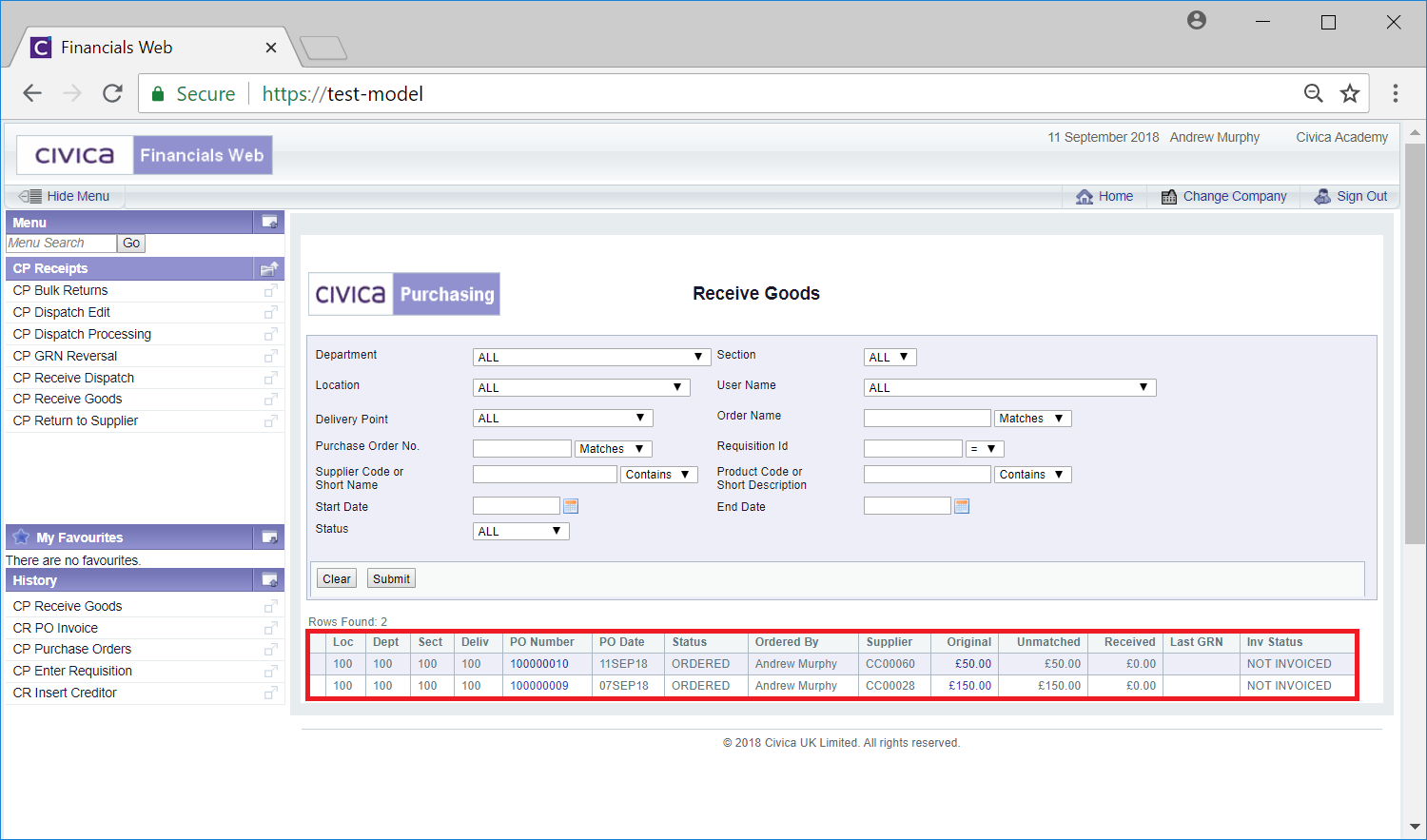Click browser zoom magnifier icon

tap(1314, 93)
